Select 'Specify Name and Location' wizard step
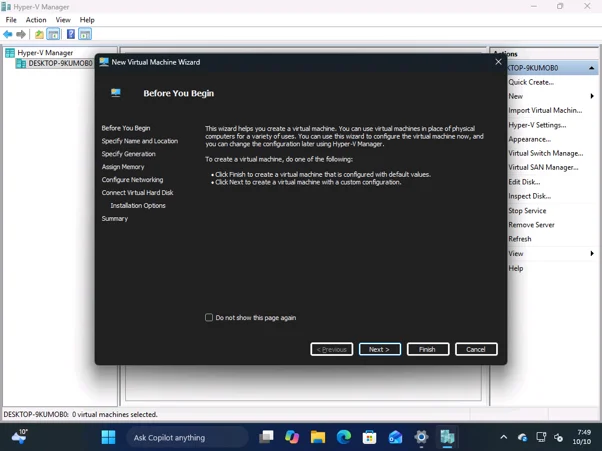Screen dimensions: 602x451 [x=140, y=141]
